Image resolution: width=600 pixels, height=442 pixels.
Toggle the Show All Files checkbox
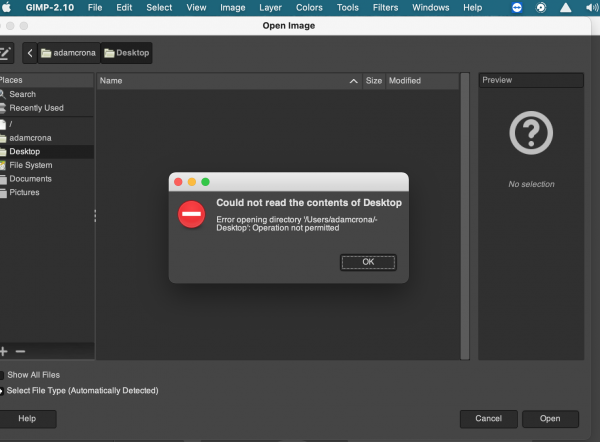point(2,375)
